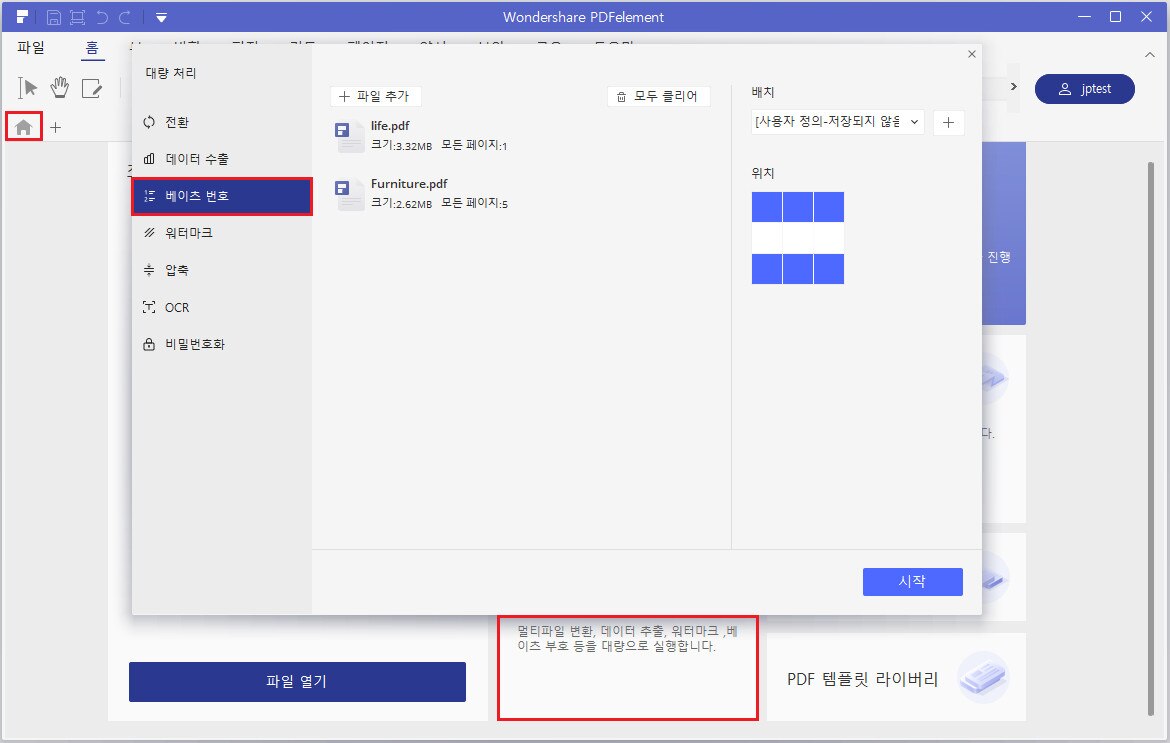The image size is (1170, 743).
Task: Choose the footer-right cell in 위치 grid
Action: [x=829, y=269]
